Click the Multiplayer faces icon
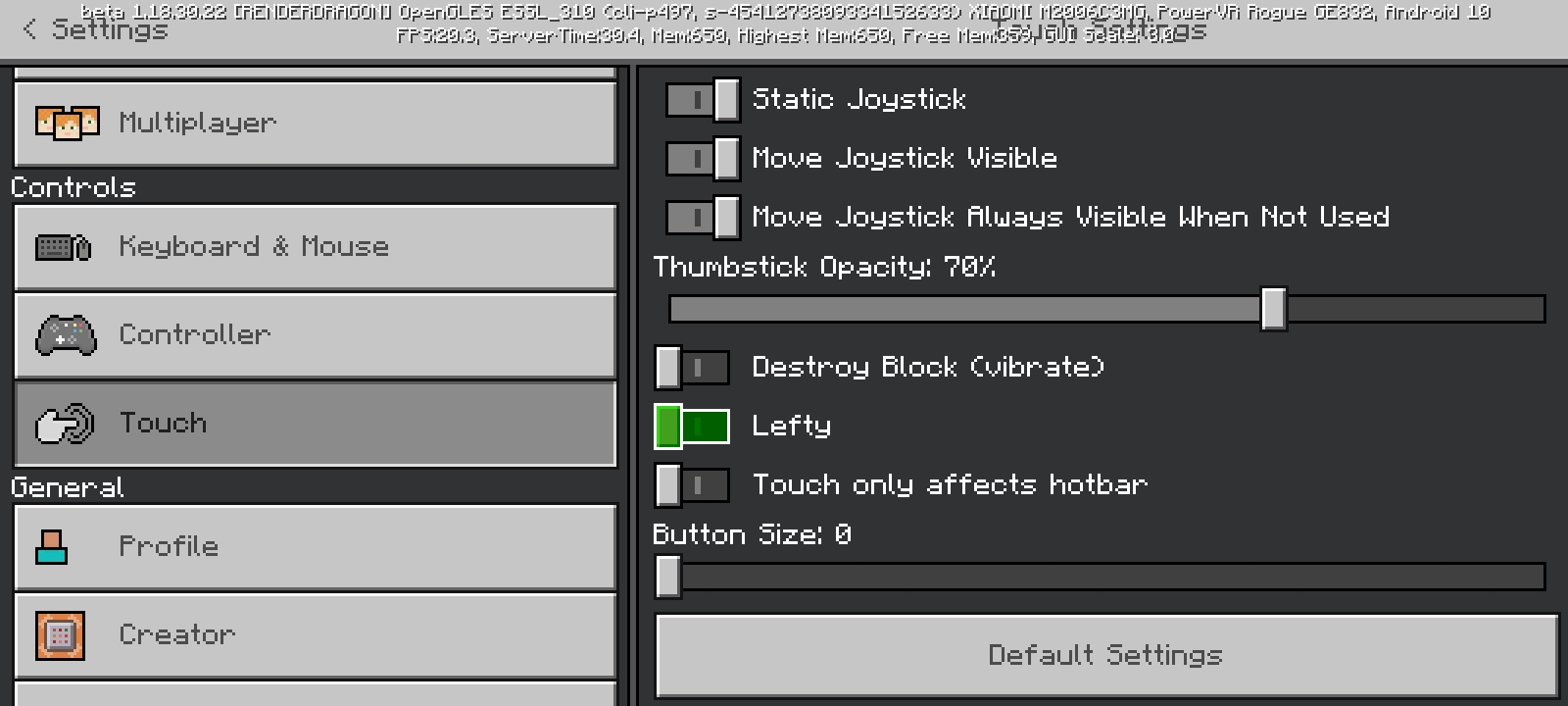 [x=67, y=123]
